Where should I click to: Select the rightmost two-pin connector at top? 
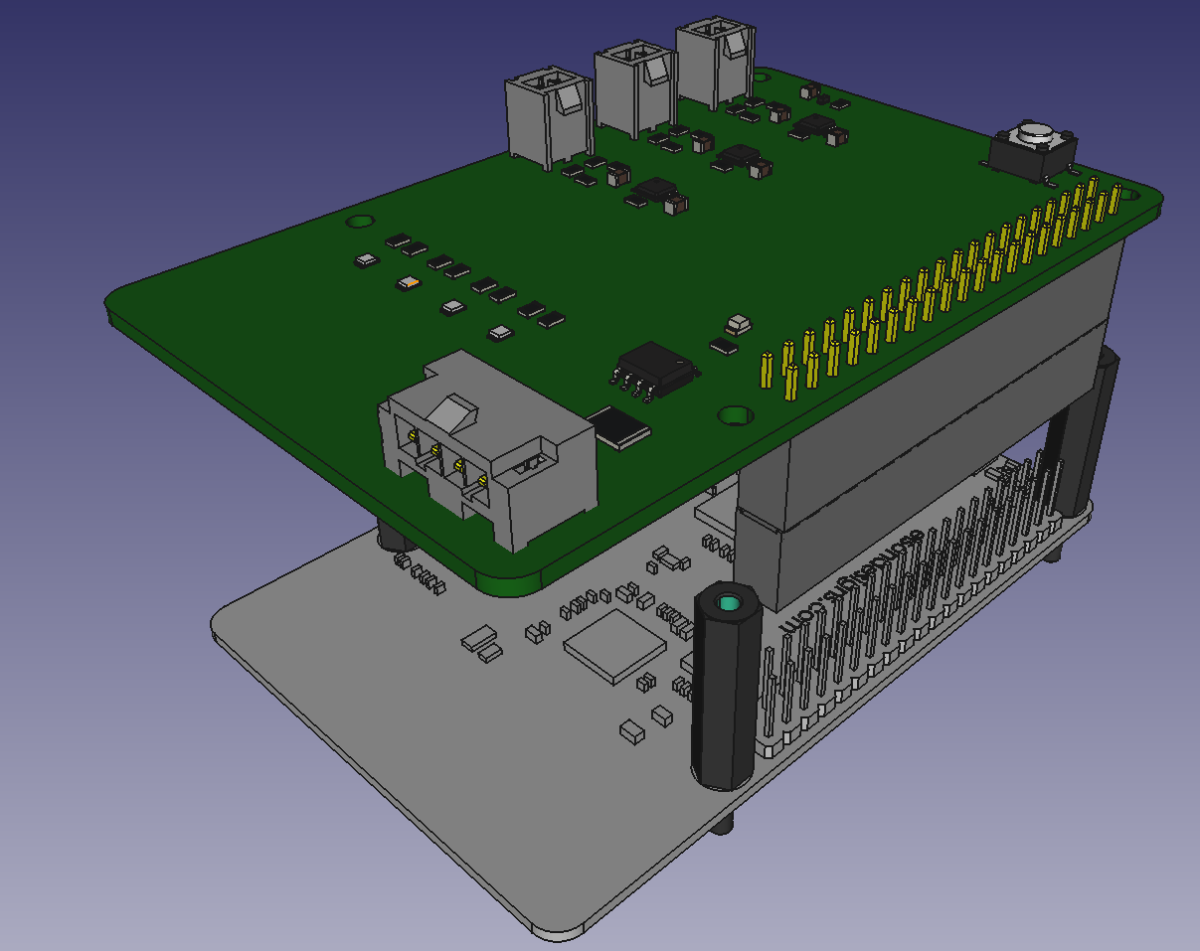coord(713,64)
